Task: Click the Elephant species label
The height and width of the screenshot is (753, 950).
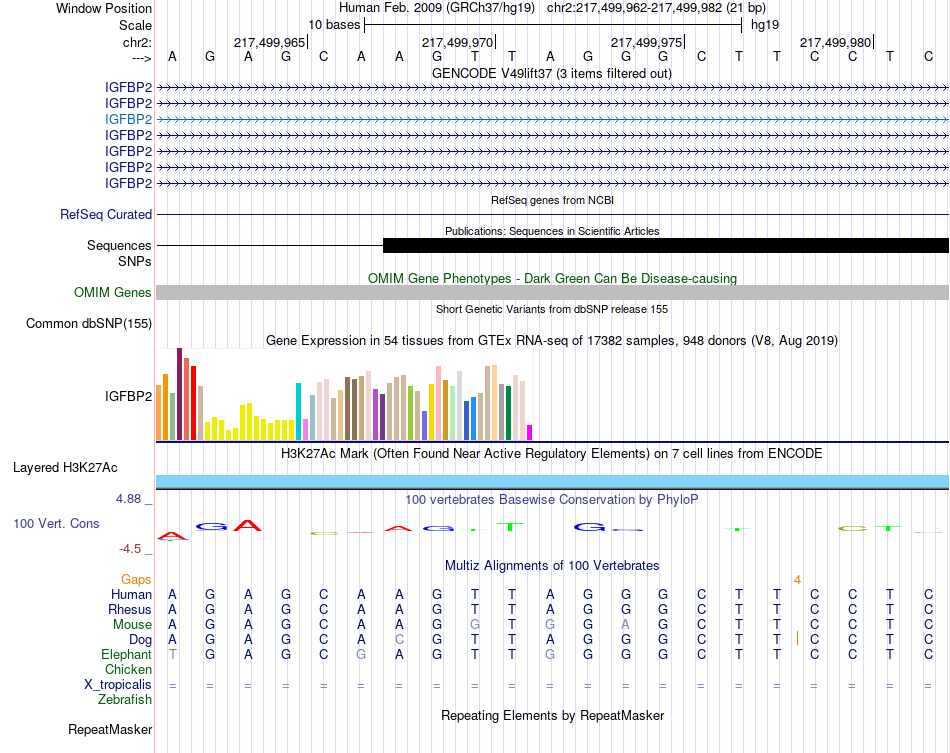Action: coord(126,655)
